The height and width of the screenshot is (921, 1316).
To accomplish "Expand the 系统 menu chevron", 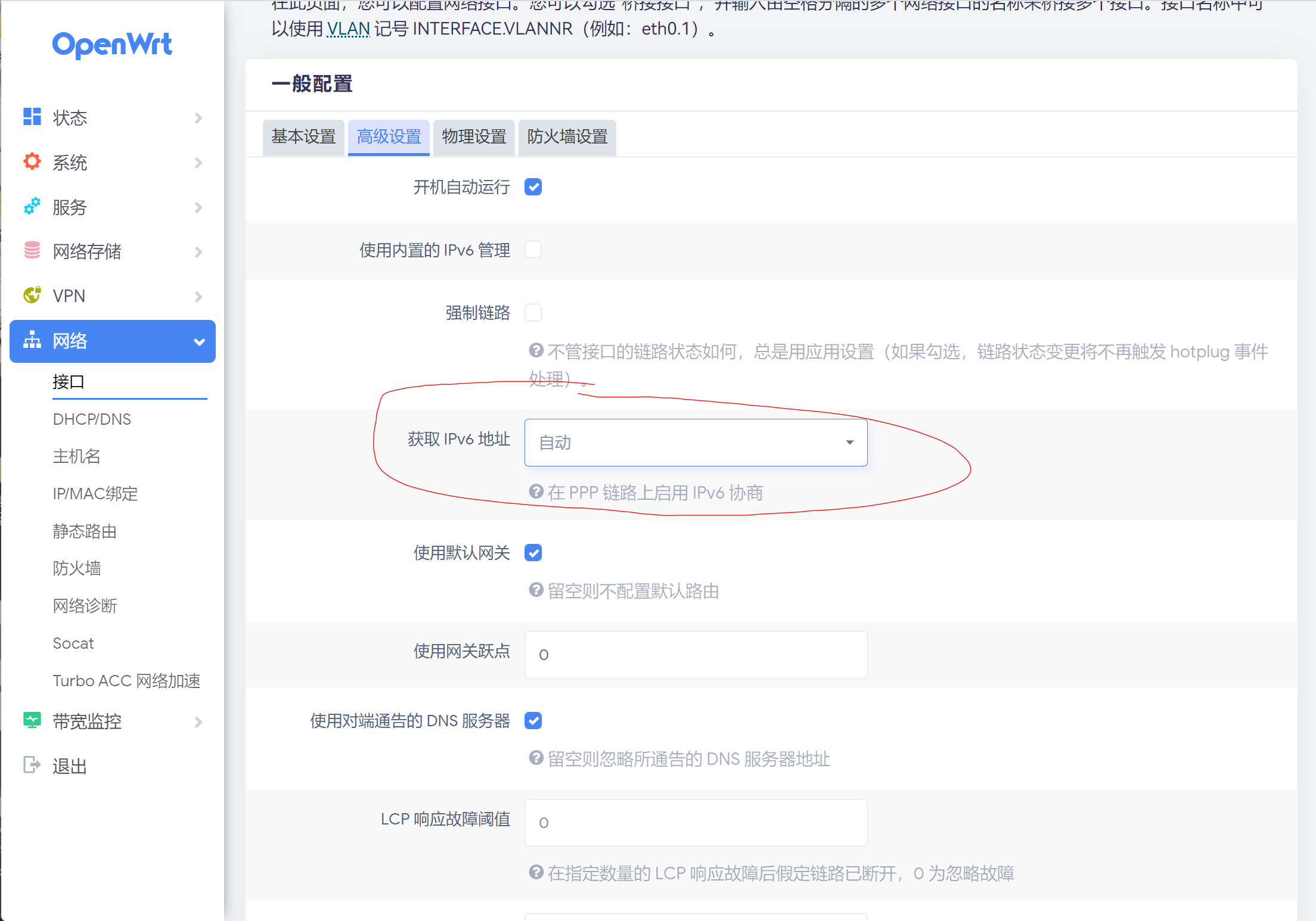I will pos(198,163).
